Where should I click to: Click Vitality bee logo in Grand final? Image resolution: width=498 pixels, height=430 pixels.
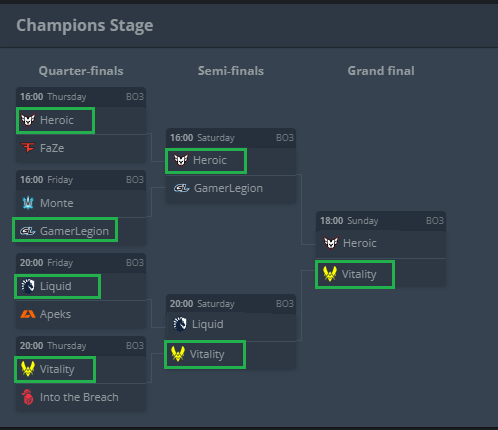pos(330,274)
